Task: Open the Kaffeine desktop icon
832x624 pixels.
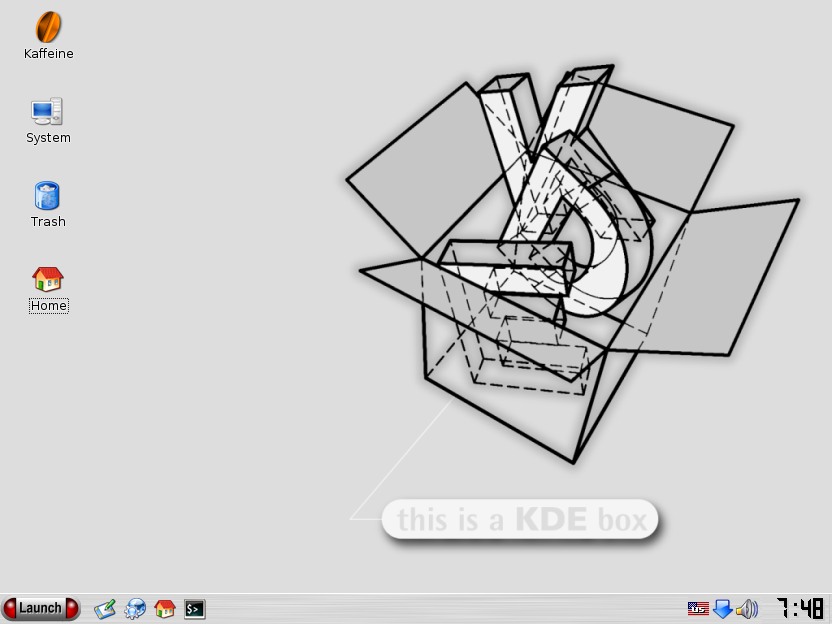Action: pos(48,27)
